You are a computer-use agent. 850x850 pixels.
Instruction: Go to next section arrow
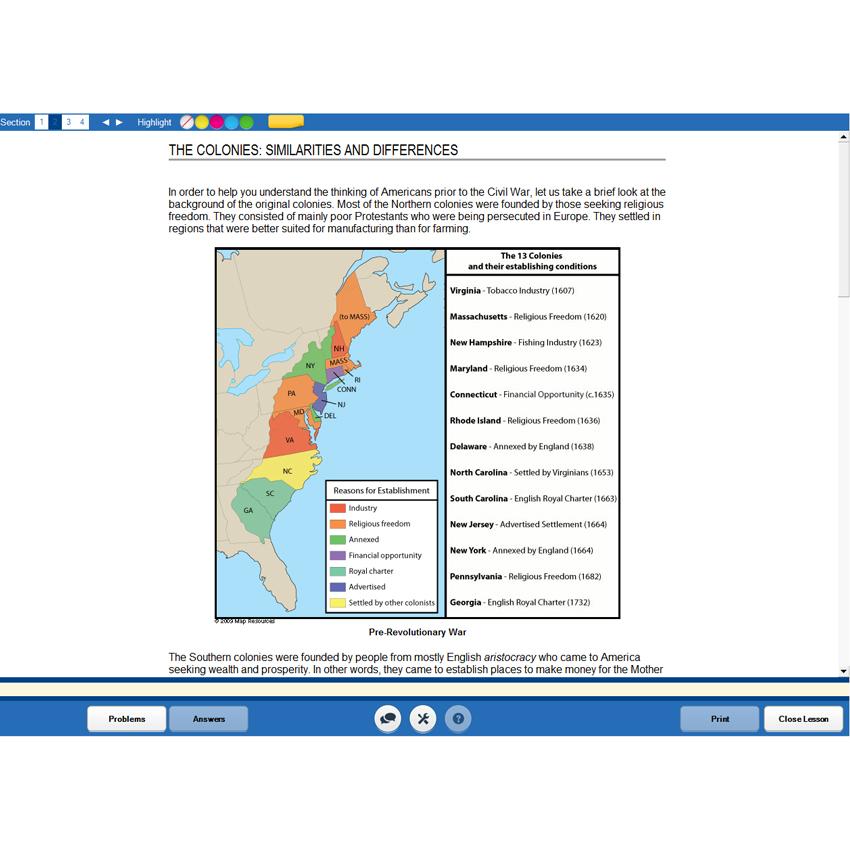[x=120, y=122]
